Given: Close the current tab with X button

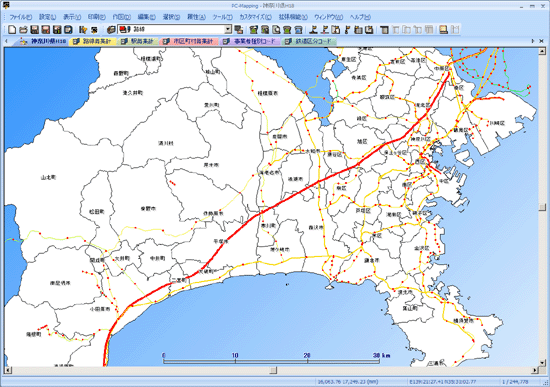Looking at the screenshot, I should pyautogui.click(x=541, y=41).
